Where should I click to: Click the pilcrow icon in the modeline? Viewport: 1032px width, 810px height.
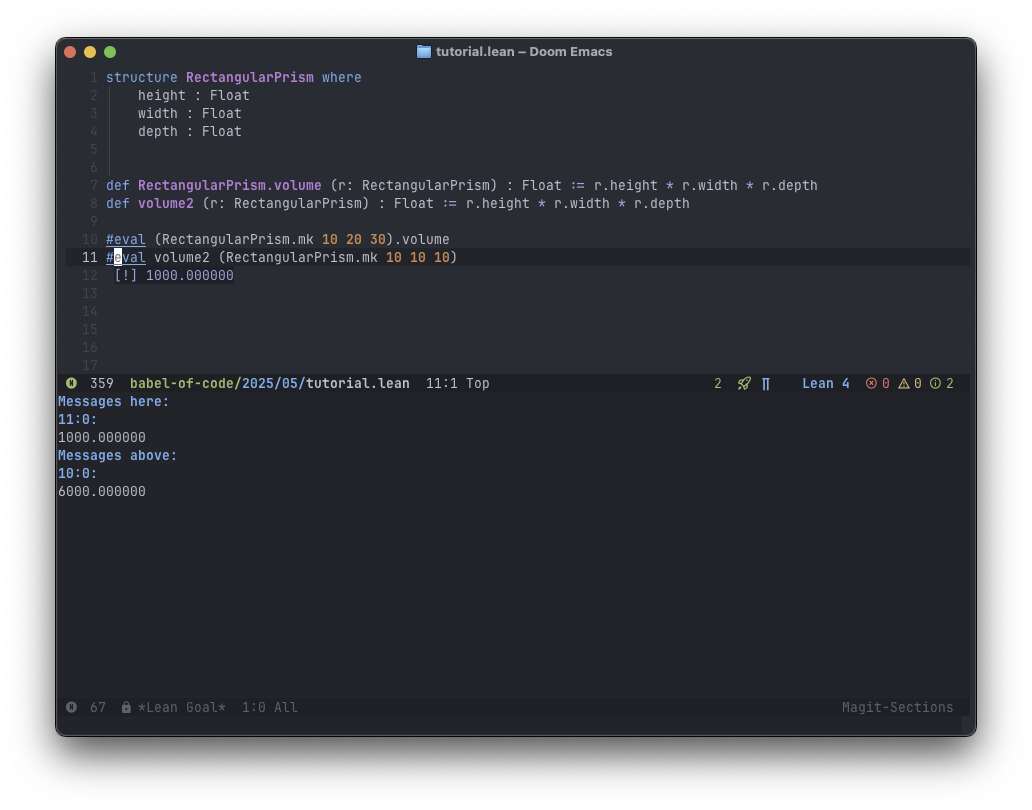point(765,384)
